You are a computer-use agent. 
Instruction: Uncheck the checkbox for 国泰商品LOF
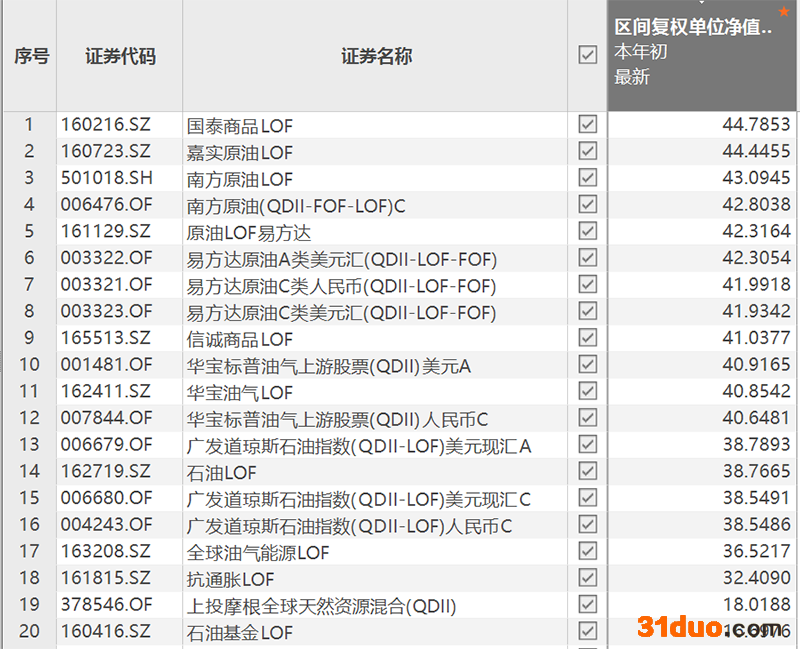pos(587,124)
